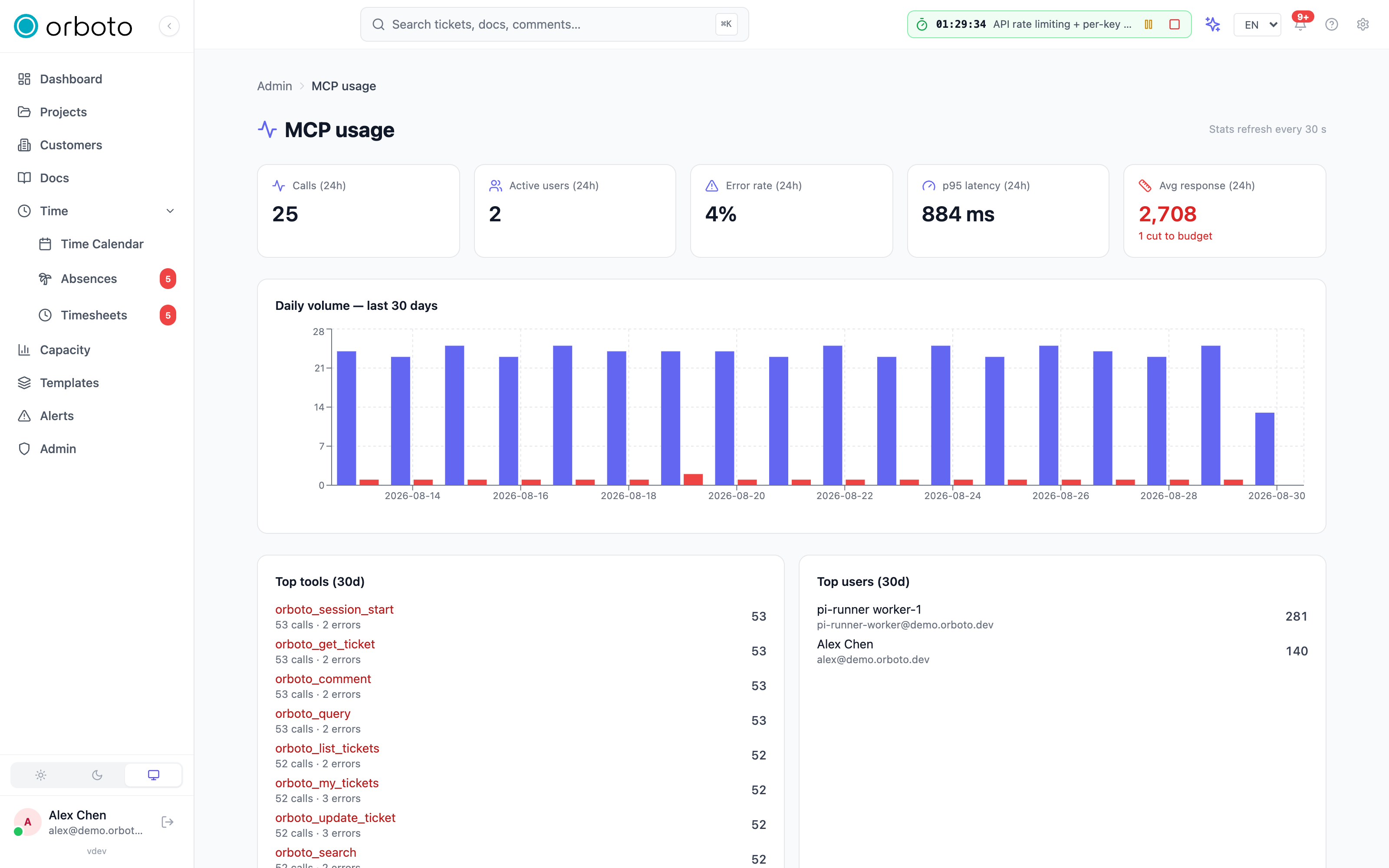Collapse the sidebar with the chevron button

[169, 26]
